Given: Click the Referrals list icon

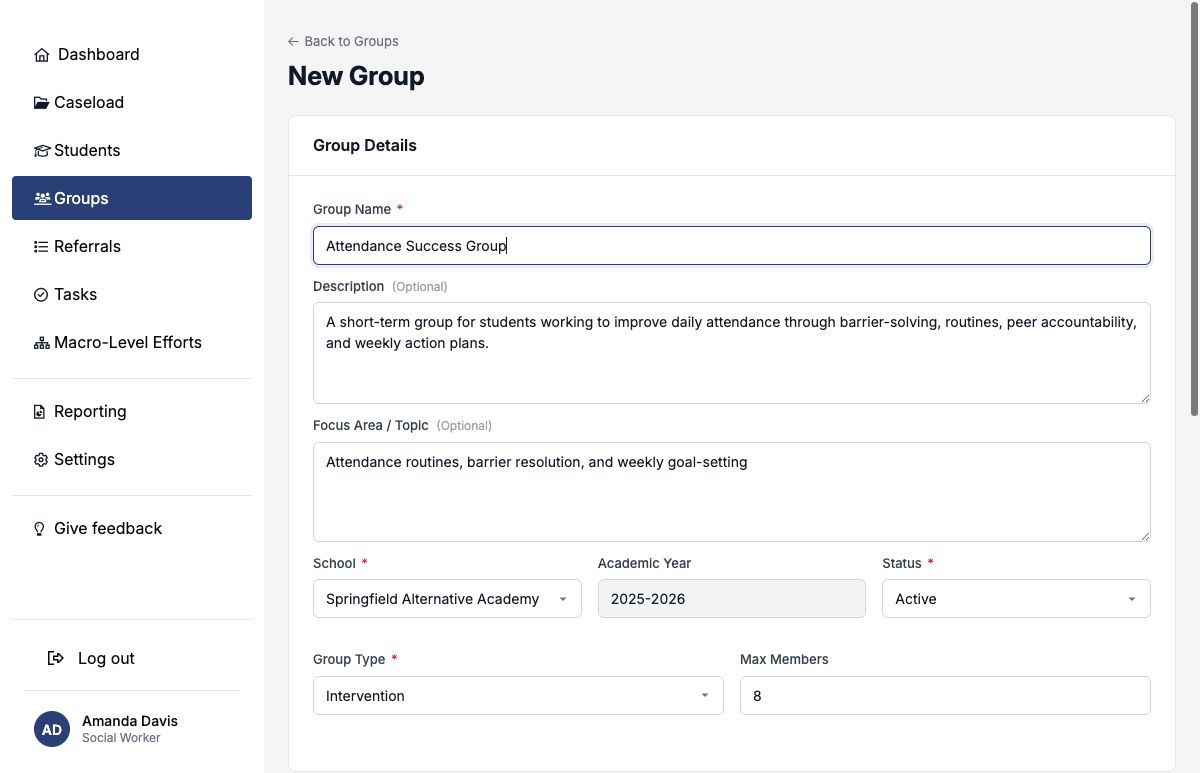Looking at the screenshot, I should point(41,246).
